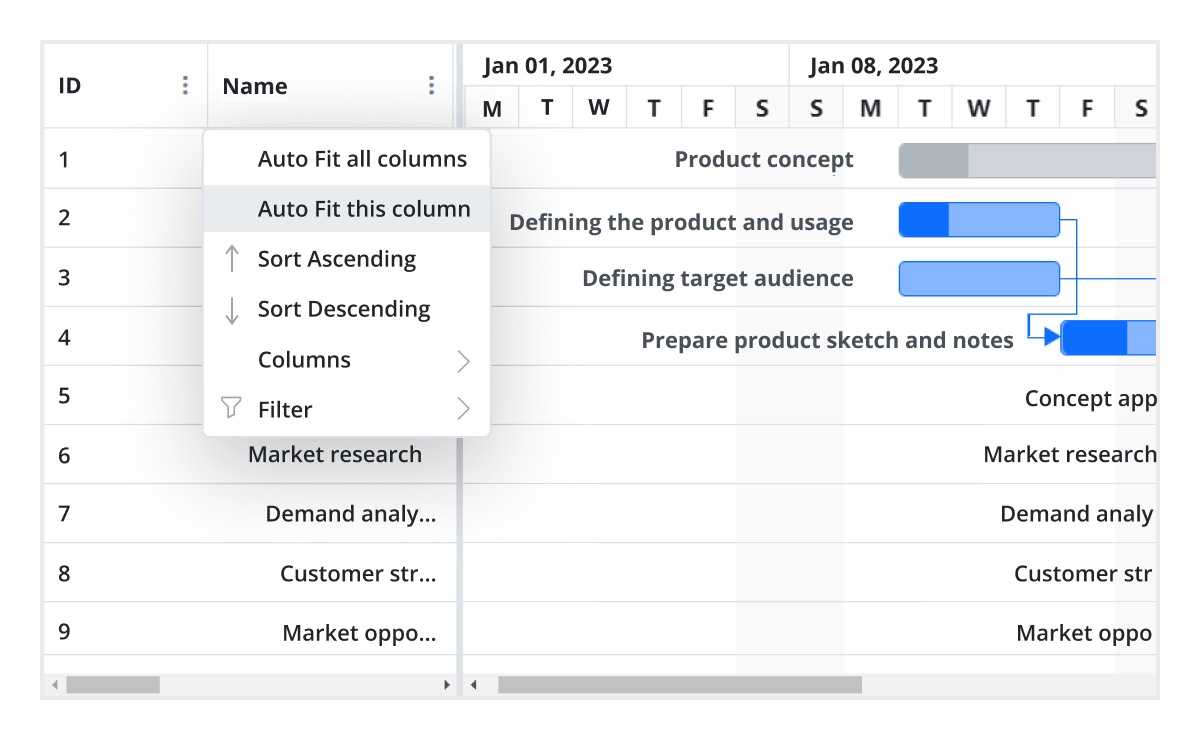Click the chart horizontal scrollbar thumb
1200x740 pixels.
[x=680, y=685]
